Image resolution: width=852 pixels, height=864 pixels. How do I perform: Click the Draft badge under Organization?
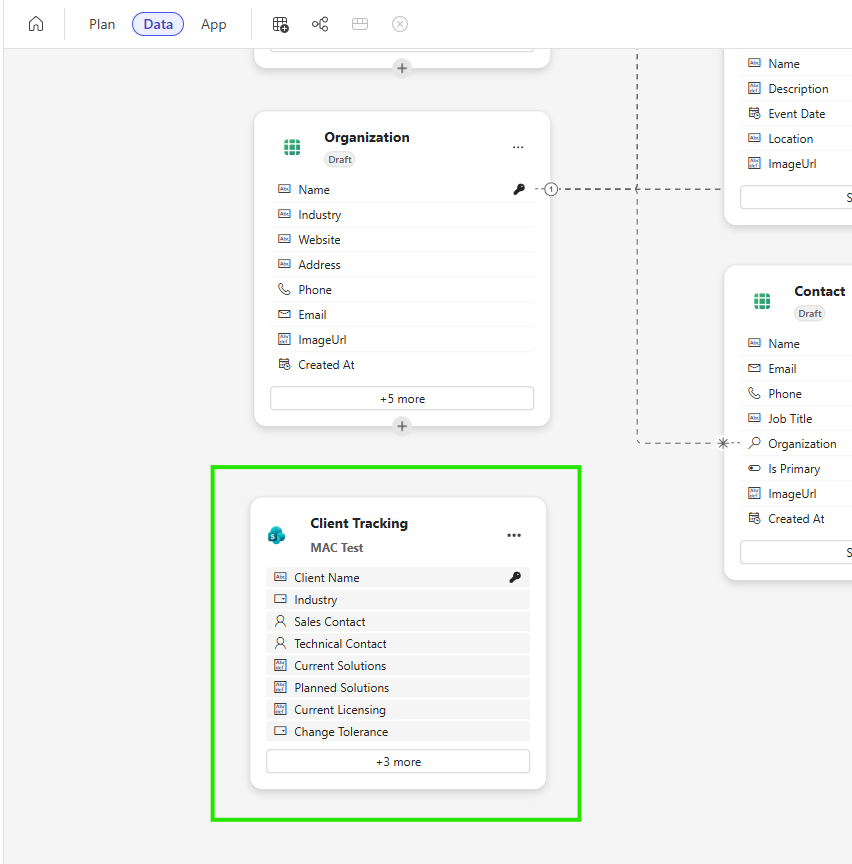coord(340,160)
